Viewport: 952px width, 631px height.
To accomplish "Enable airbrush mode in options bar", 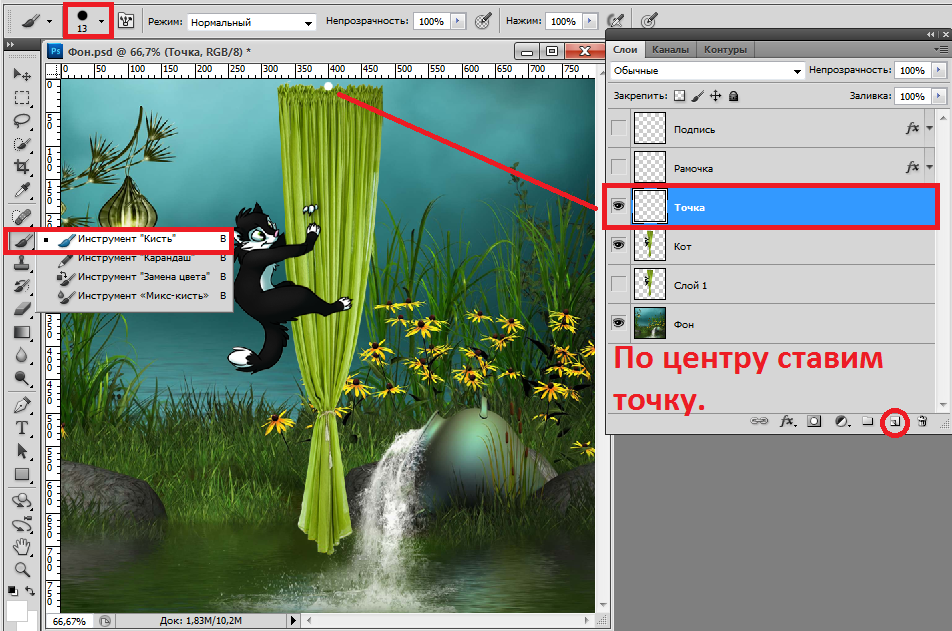I will (x=616, y=21).
